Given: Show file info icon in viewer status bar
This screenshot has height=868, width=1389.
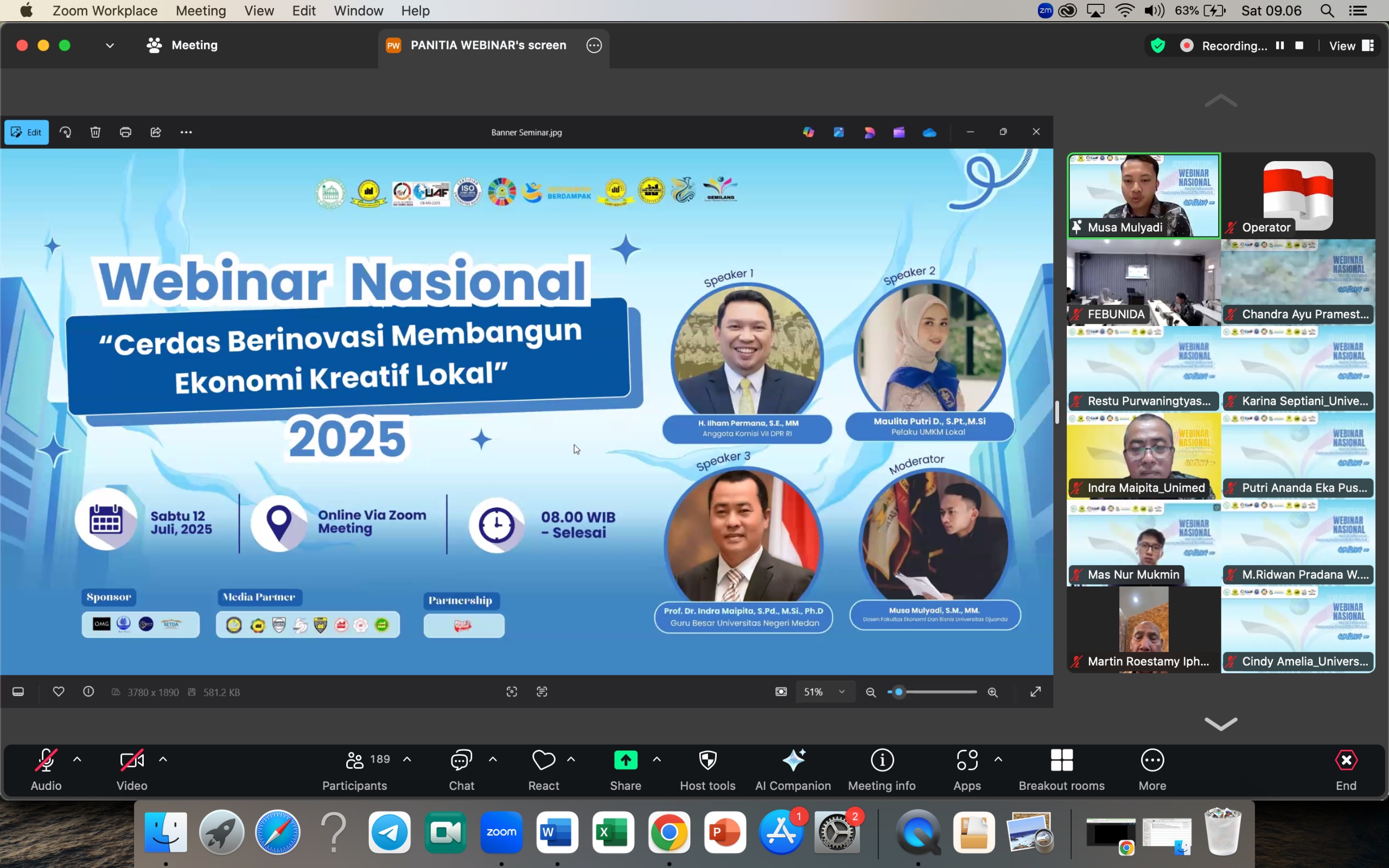Looking at the screenshot, I should point(88,692).
